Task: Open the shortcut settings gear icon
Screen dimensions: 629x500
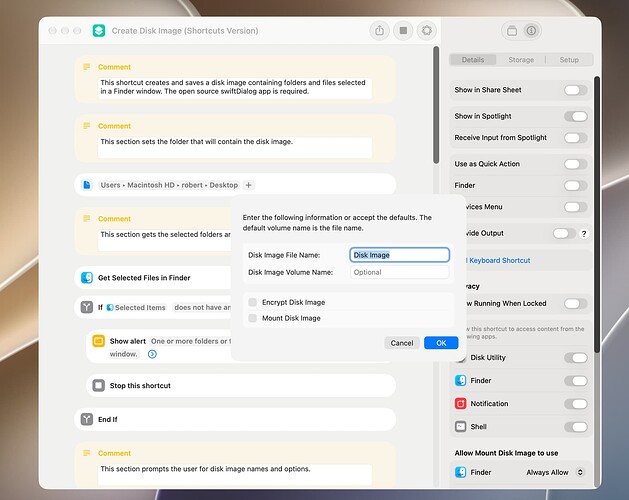Action: click(x=427, y=30)
